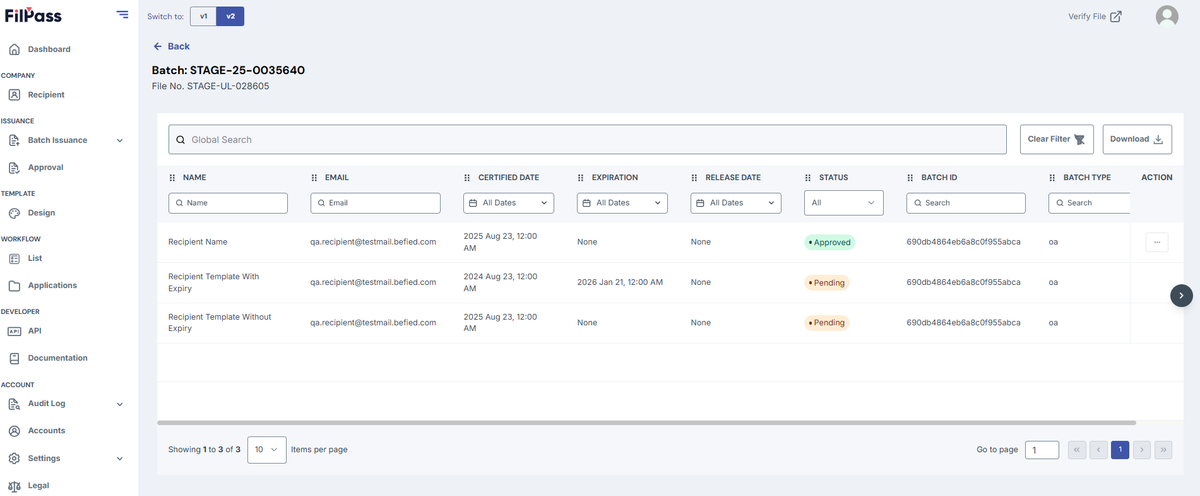
Task: Click the last page double-arrow button
Action: coord(1163,450)
